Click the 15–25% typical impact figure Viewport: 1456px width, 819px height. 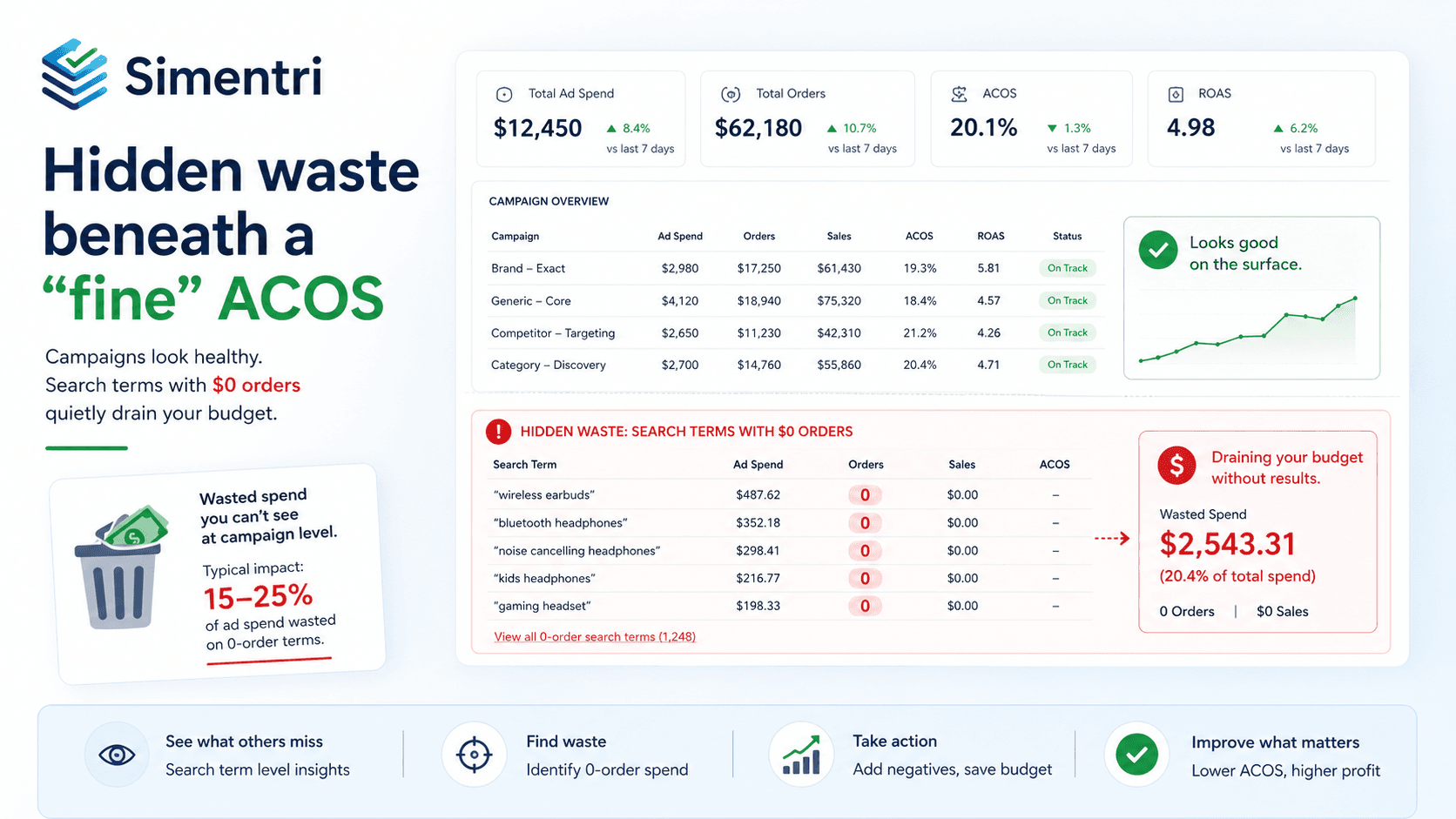(x=258, y=597)
